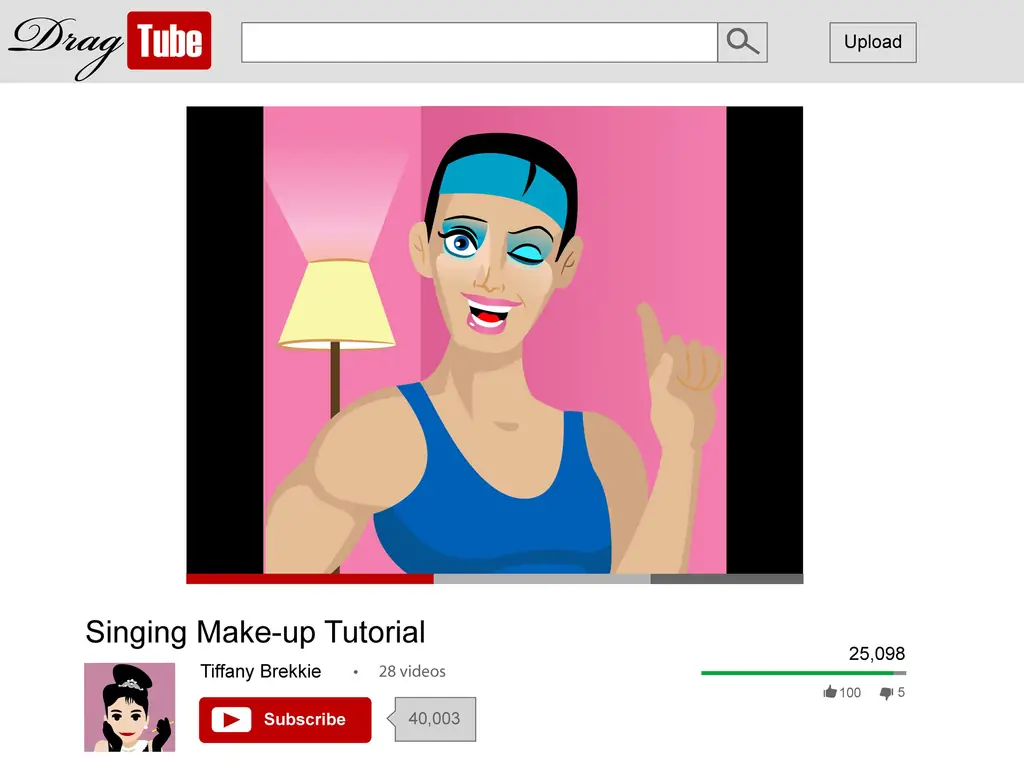Open the 28 videos link
The height and width of the screenshot is (768, 1024).
[x=412, y=671]
